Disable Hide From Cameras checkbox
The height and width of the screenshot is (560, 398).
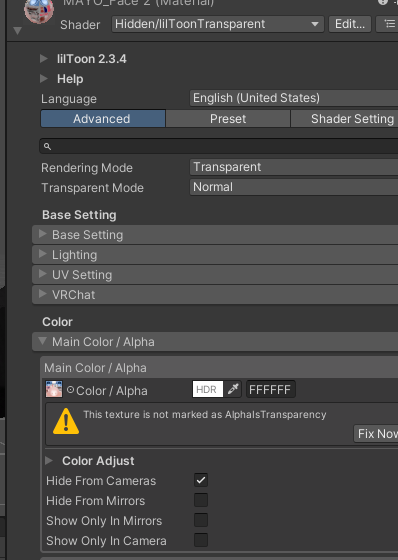[x=201, y=480]
